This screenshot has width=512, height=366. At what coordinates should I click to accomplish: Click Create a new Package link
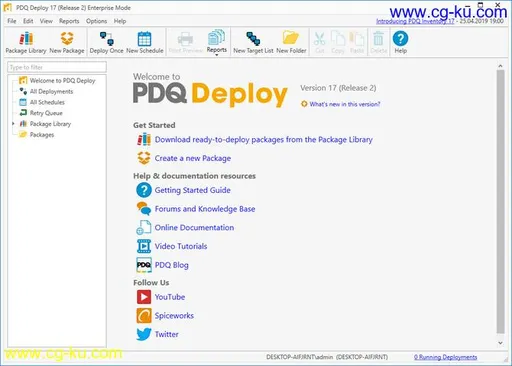point(193,158)
